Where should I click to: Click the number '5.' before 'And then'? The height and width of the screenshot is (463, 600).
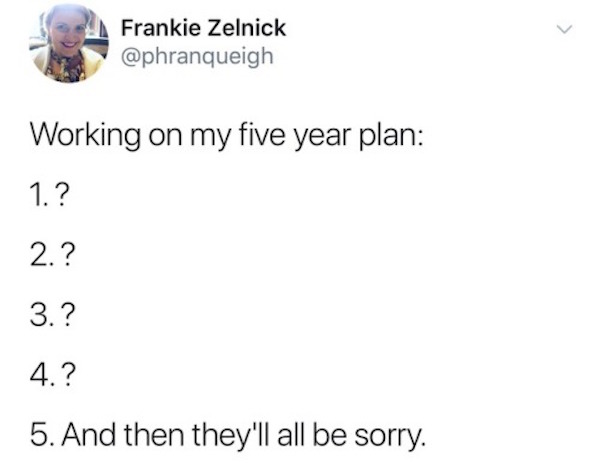(x=43, y=435)
